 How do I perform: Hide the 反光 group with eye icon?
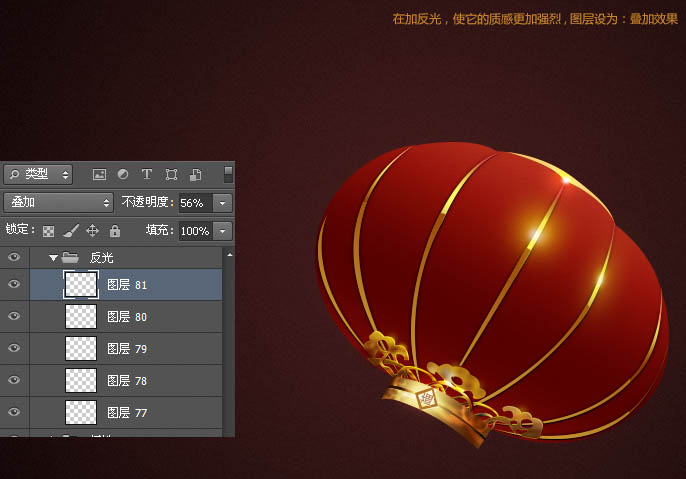(14, 257)
